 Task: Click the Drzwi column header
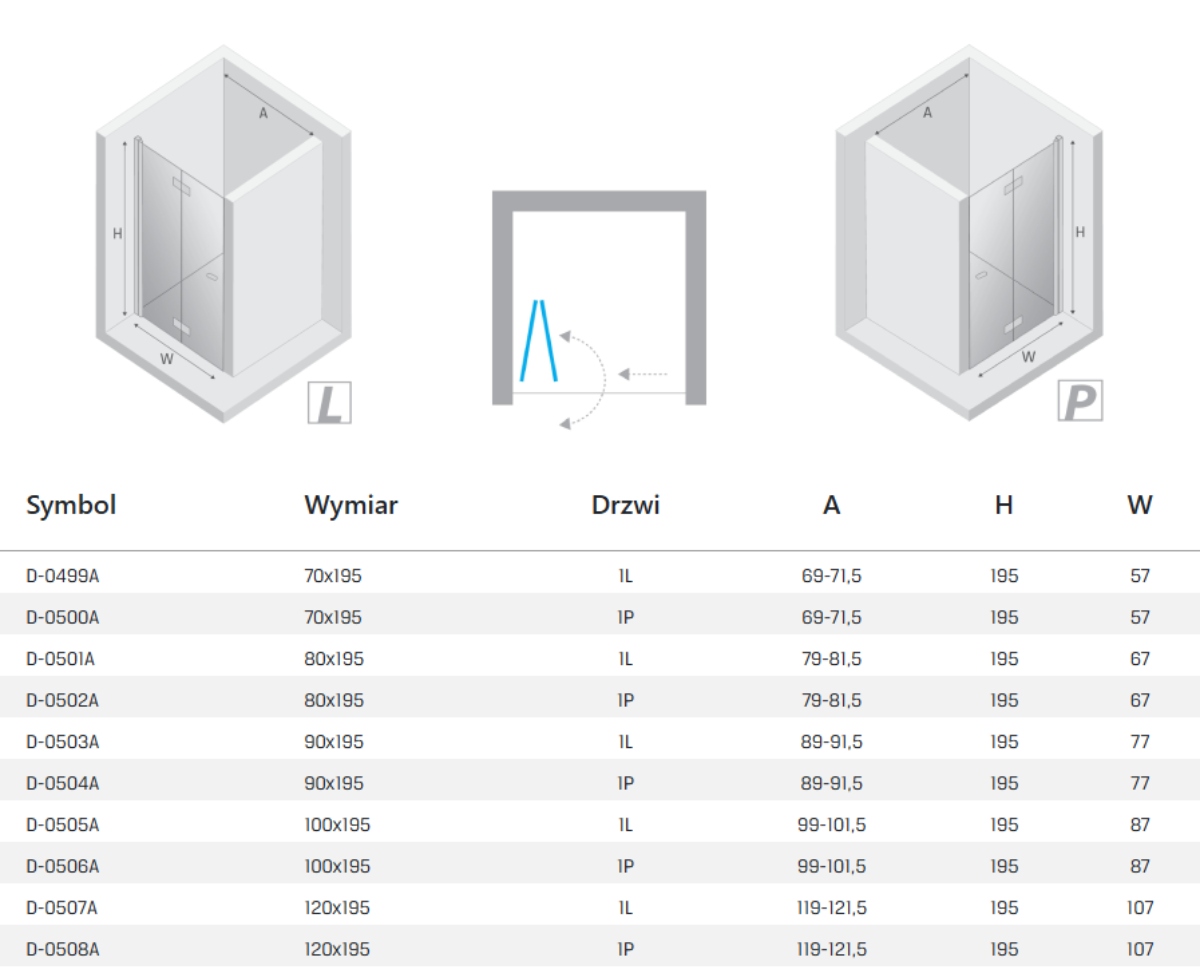tap(625, 505)
